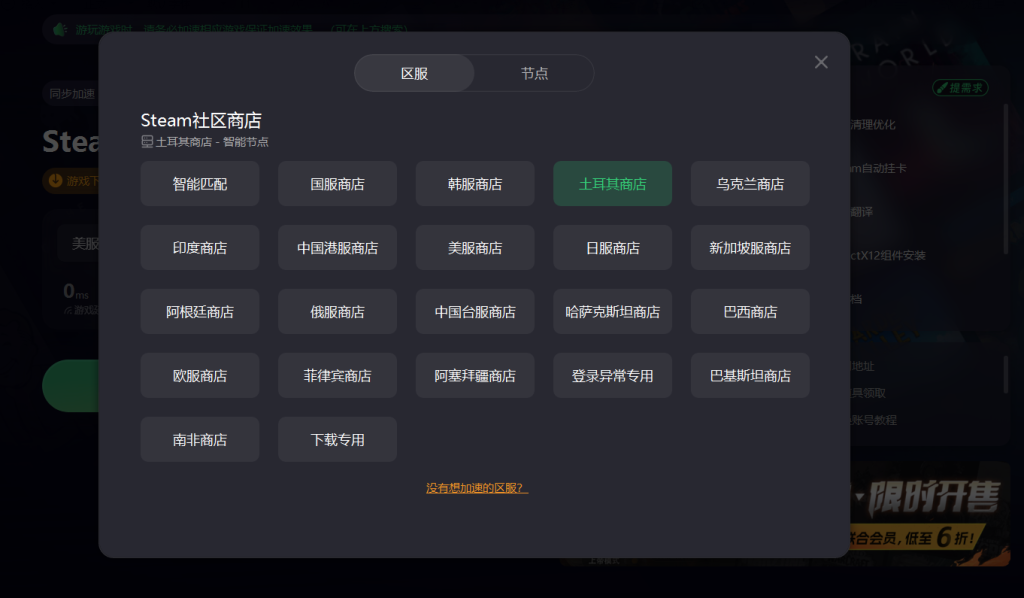Close the region selection dialog
Screen dimensions: 1024x598
tap(821, 62)
